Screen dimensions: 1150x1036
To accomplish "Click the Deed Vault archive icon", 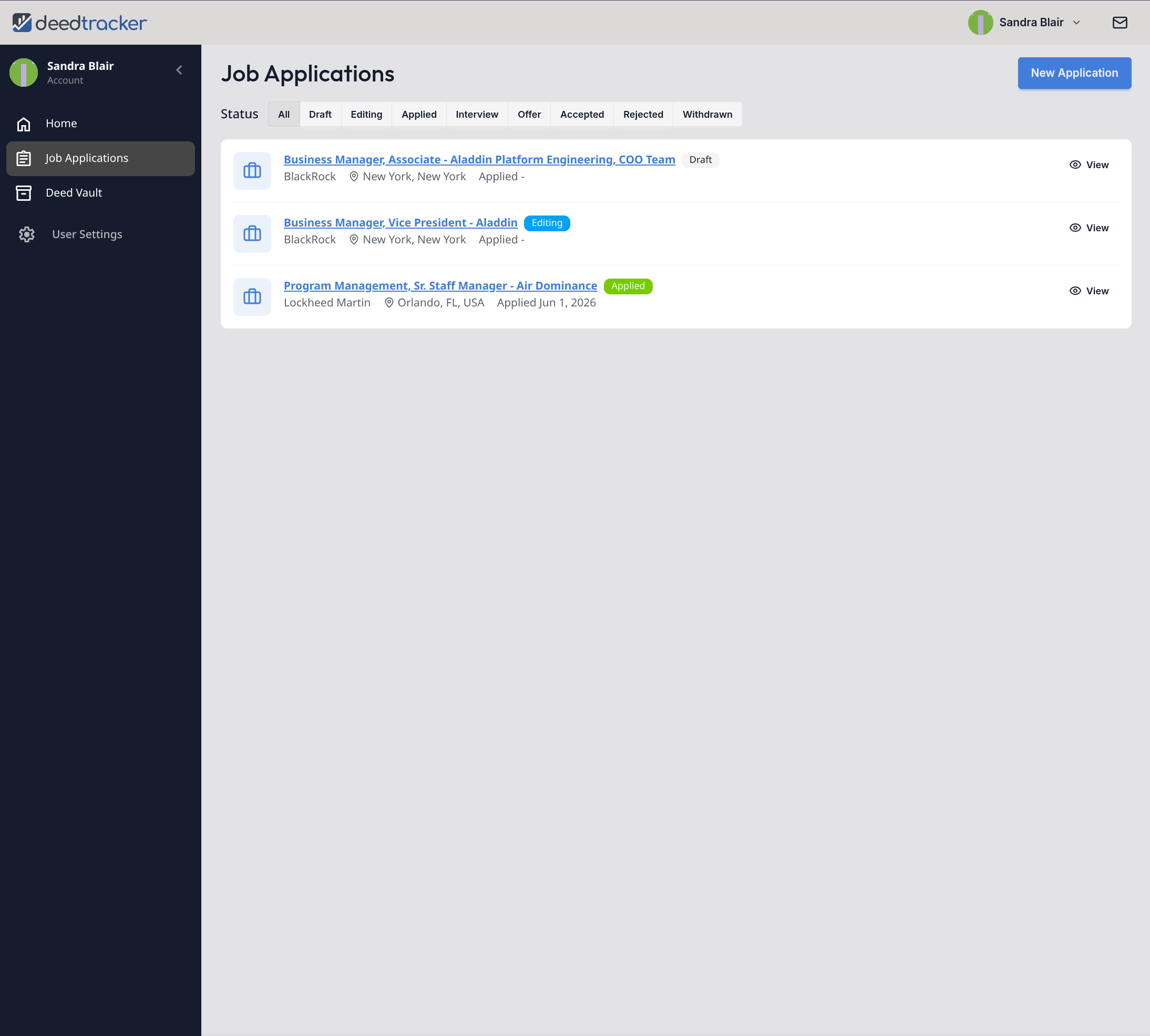I will tap(23, 193).
